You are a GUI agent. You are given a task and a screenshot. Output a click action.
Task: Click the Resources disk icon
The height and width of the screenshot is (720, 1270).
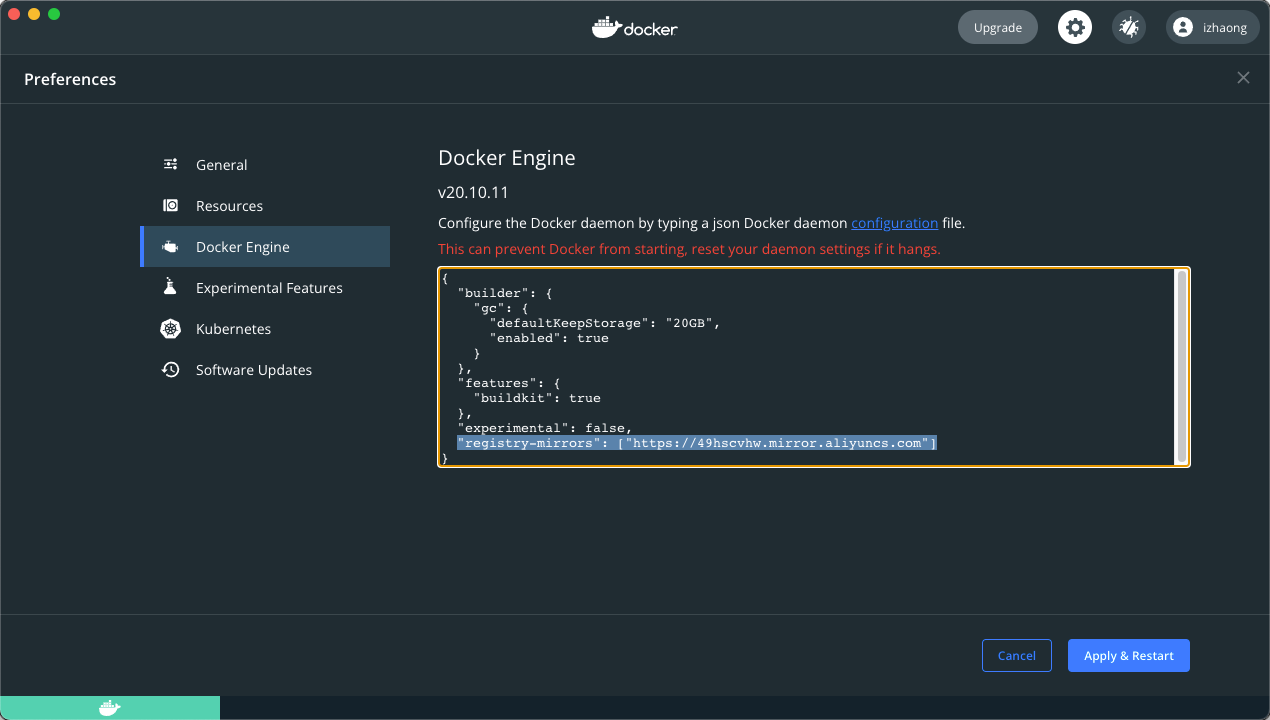[x=171, y=206]
